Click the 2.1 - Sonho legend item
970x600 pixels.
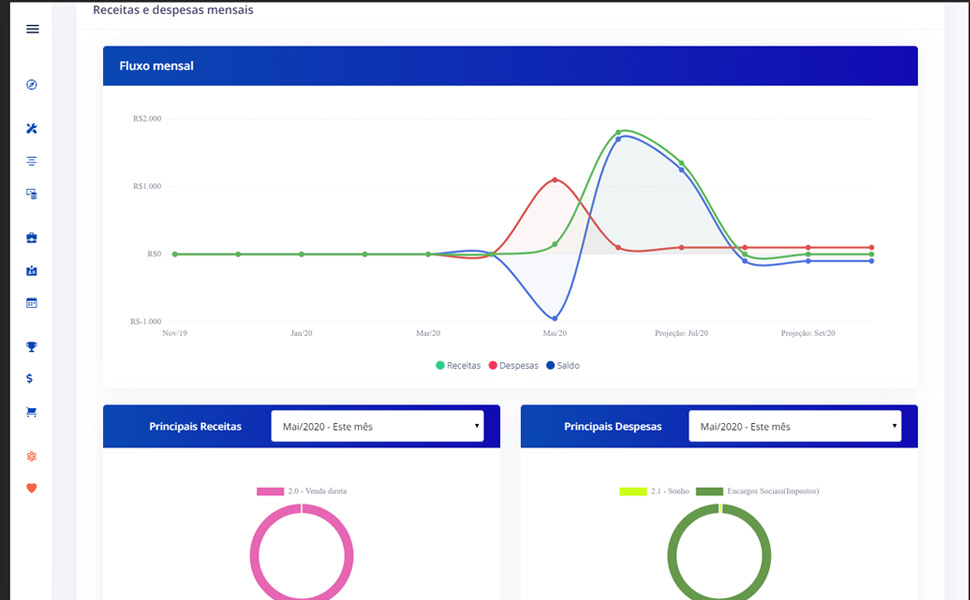click(655, 491)
